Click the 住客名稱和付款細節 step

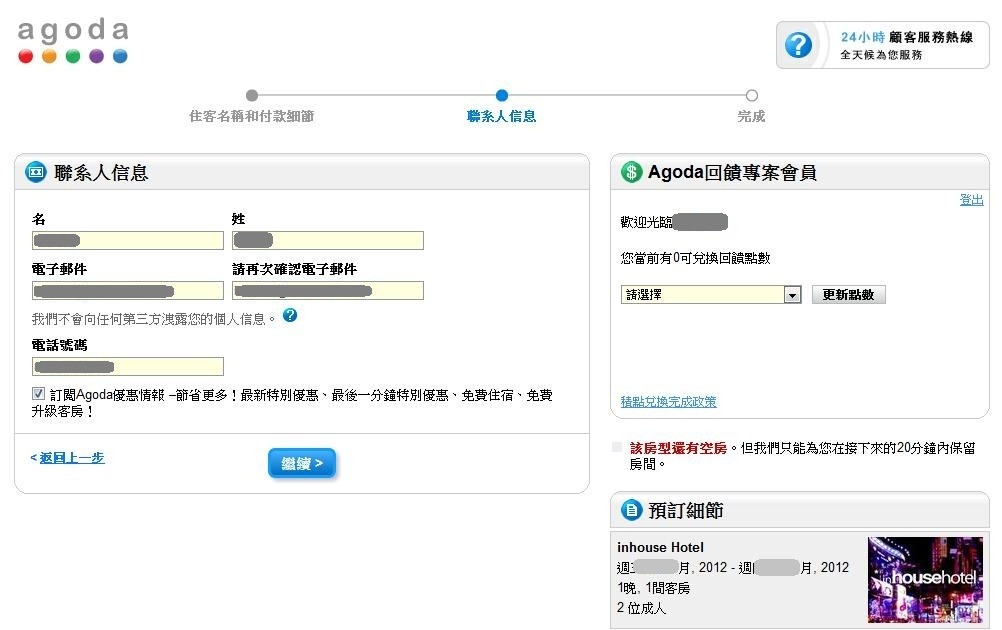coord(252,116)
